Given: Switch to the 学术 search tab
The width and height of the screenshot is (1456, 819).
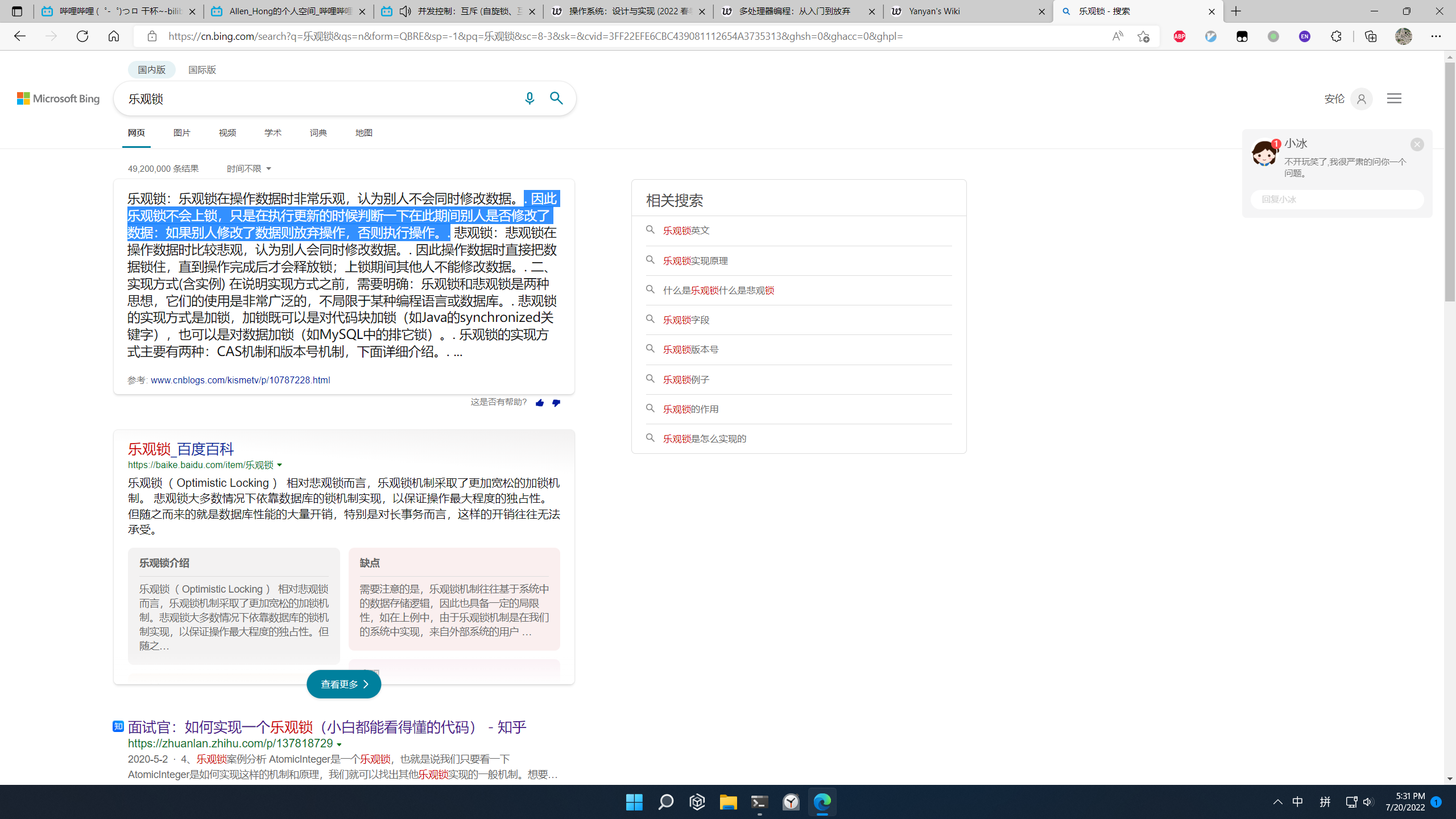Looking at the screenshot, I should coord(272,133).
